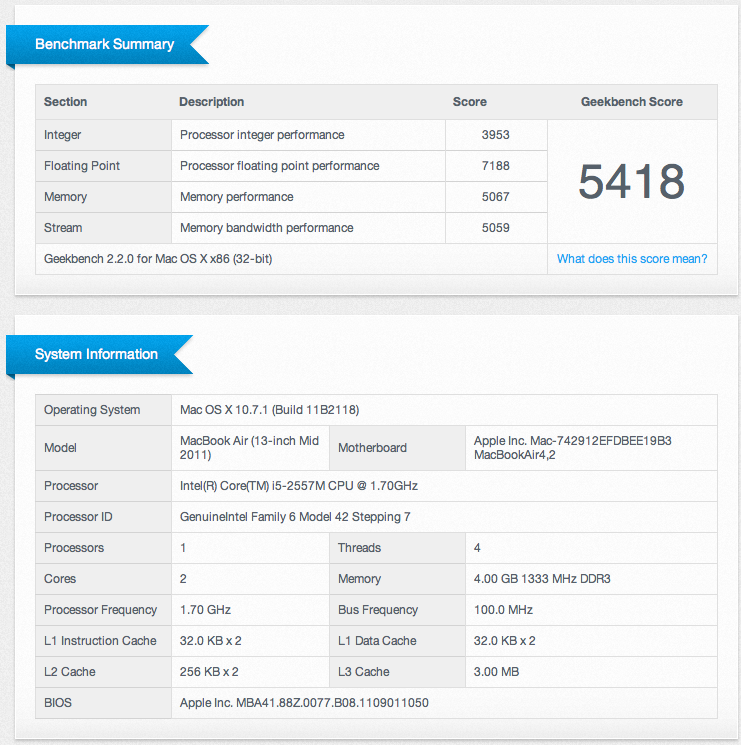Click the 'Processor ID' label

pos(78,517)
